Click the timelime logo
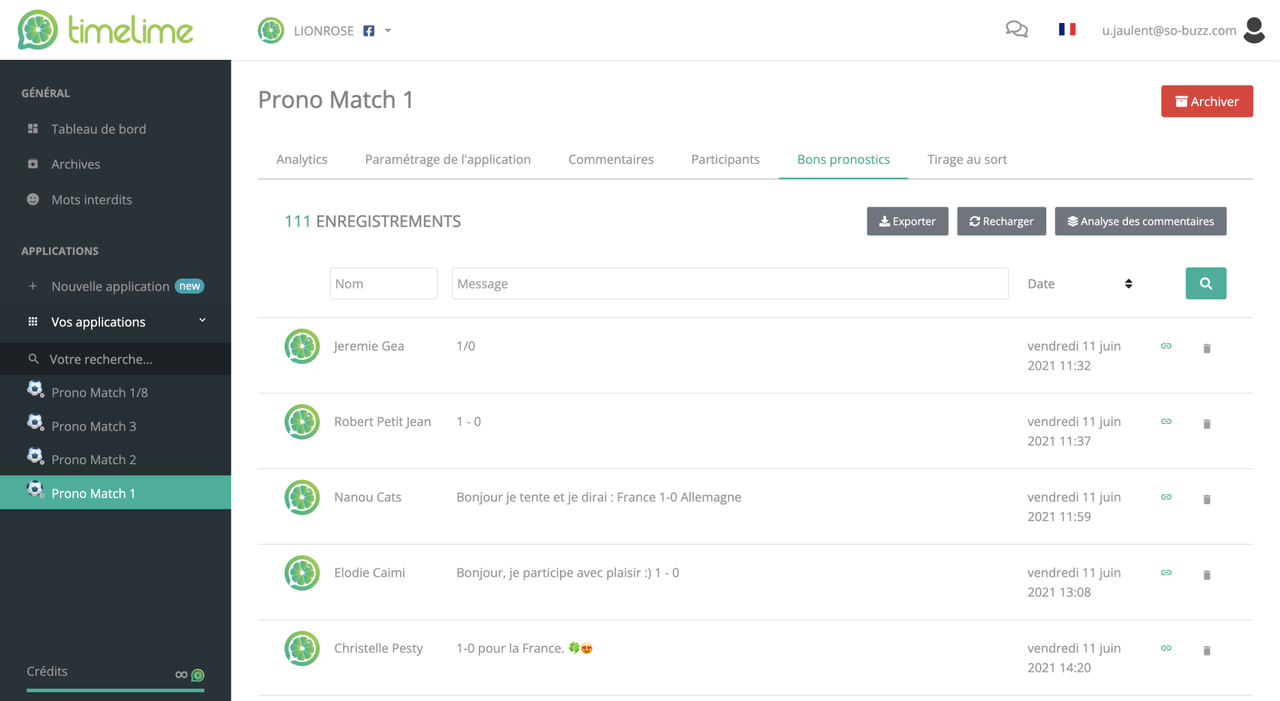This screenshot has height=701, width=1280. [x=105, y=30]
